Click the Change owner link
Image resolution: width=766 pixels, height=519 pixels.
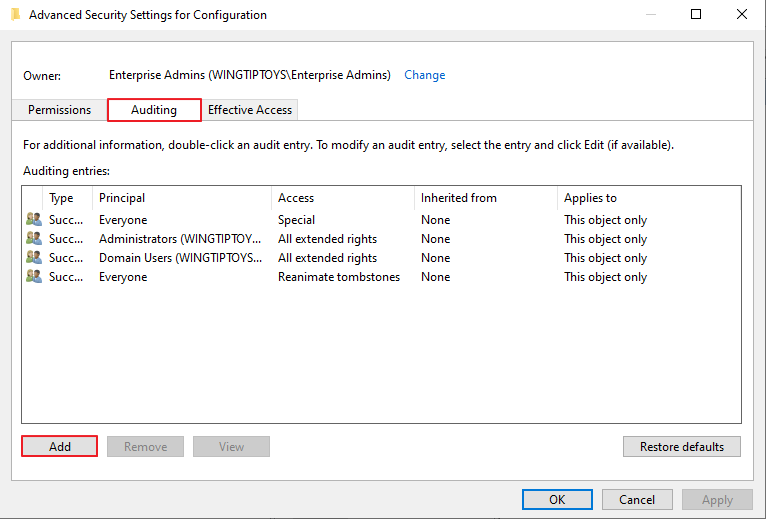pyautogui.click(x=425, y=75)
